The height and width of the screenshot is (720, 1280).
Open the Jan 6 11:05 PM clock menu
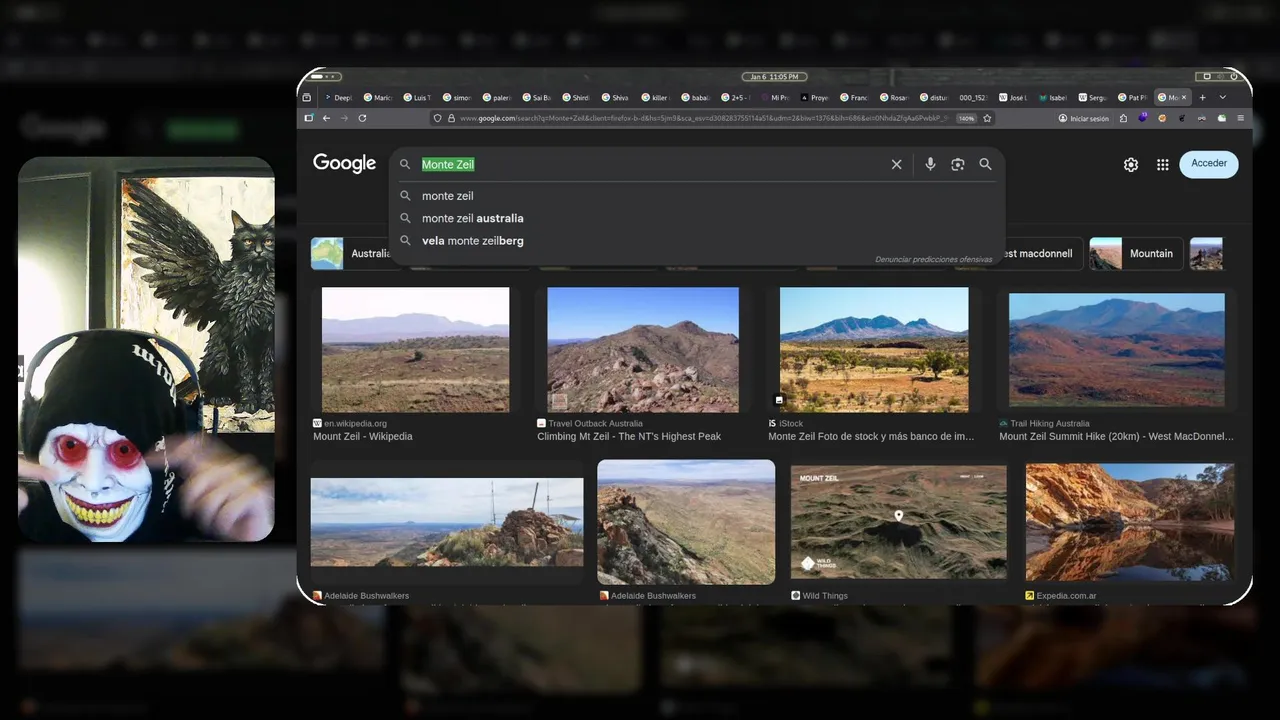click(x=774, y=76)
